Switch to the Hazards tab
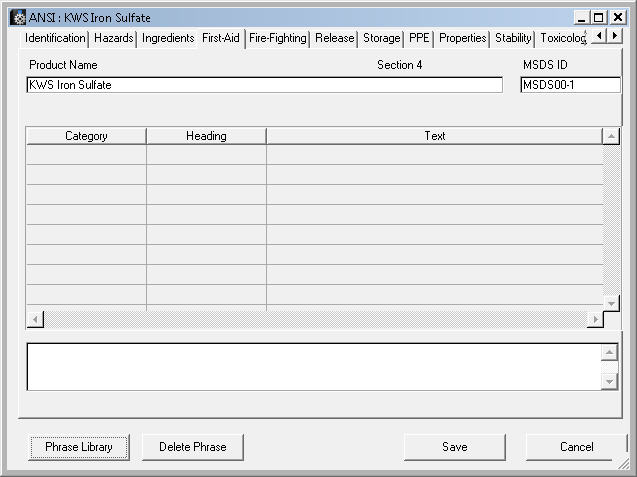This screenshot has width=637, height=477. (113, 38)
